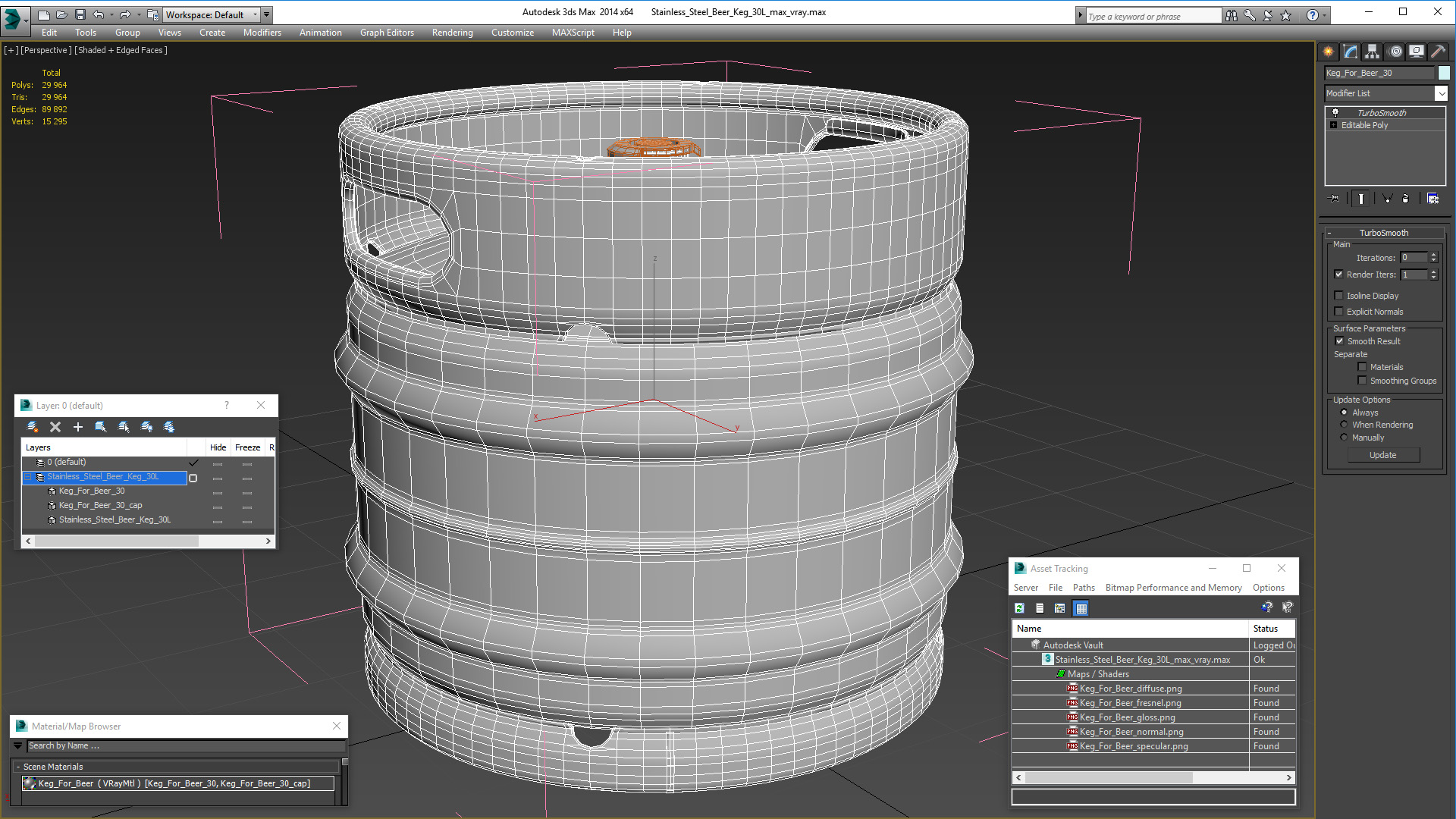This screenshot has width=1456, height=819.
Task: Click the Asset Tracking list view icon
Action: tap(1039, 608)
